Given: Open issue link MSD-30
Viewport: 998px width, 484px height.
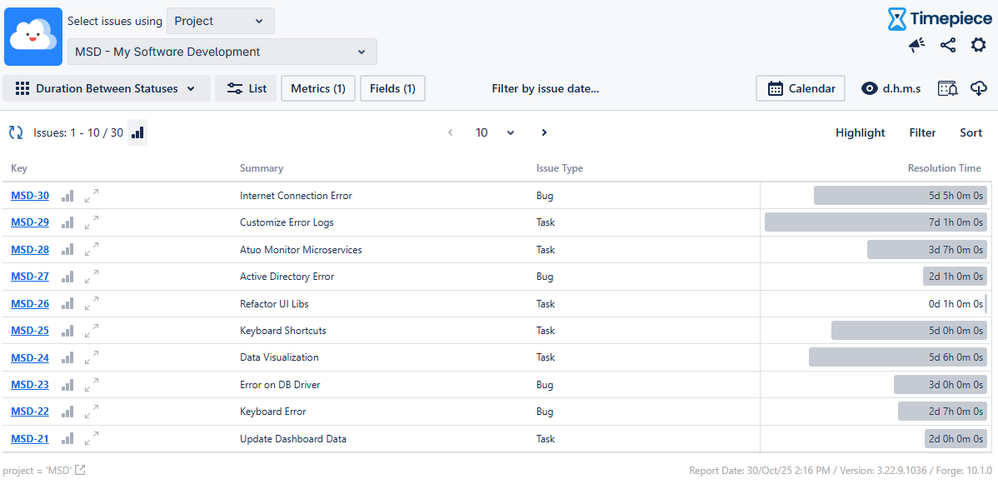Looking at the screenshot, I should pyautogui.click(x=30, y=196).
